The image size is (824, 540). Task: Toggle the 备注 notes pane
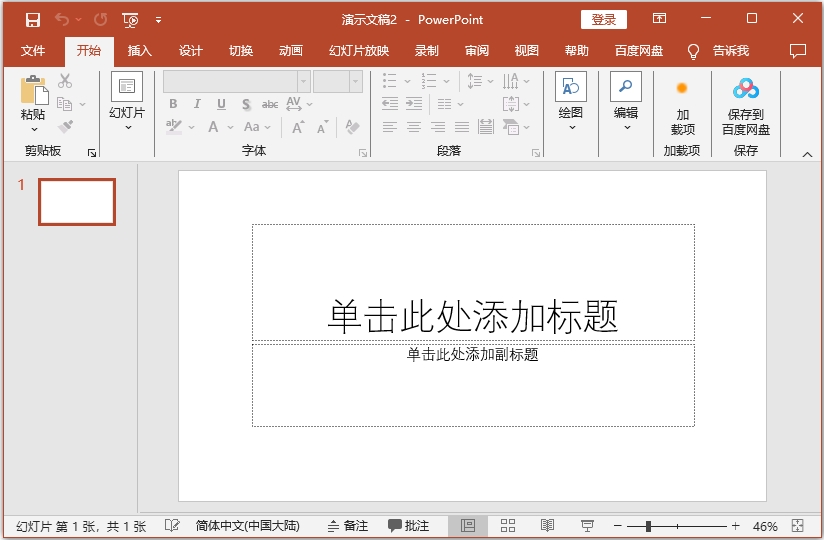click(347, 526)
